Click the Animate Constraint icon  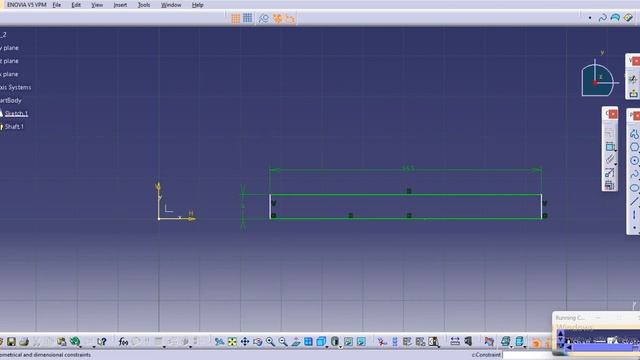[609, 173]
